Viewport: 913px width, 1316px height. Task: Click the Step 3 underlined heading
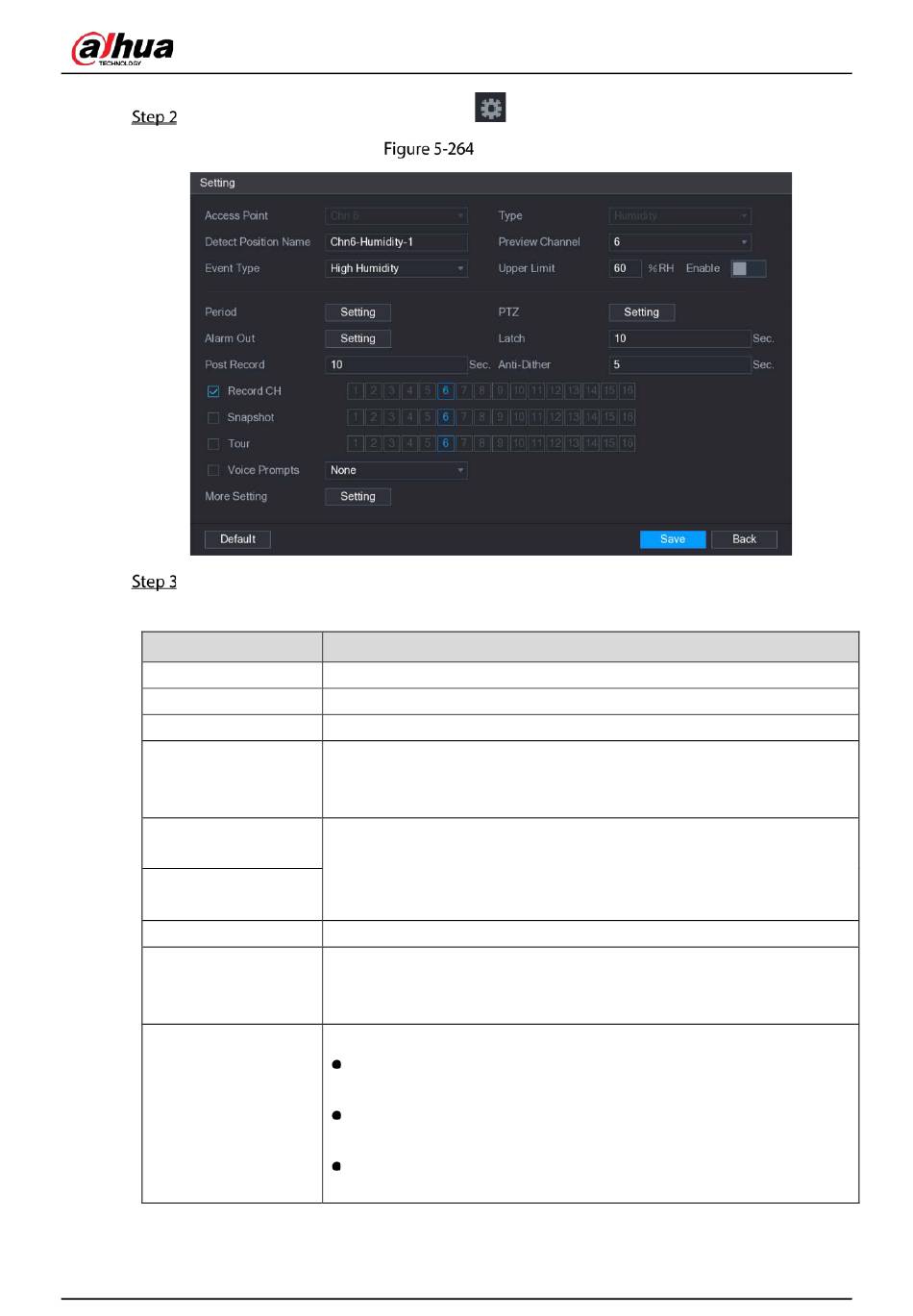click(155, 582)
